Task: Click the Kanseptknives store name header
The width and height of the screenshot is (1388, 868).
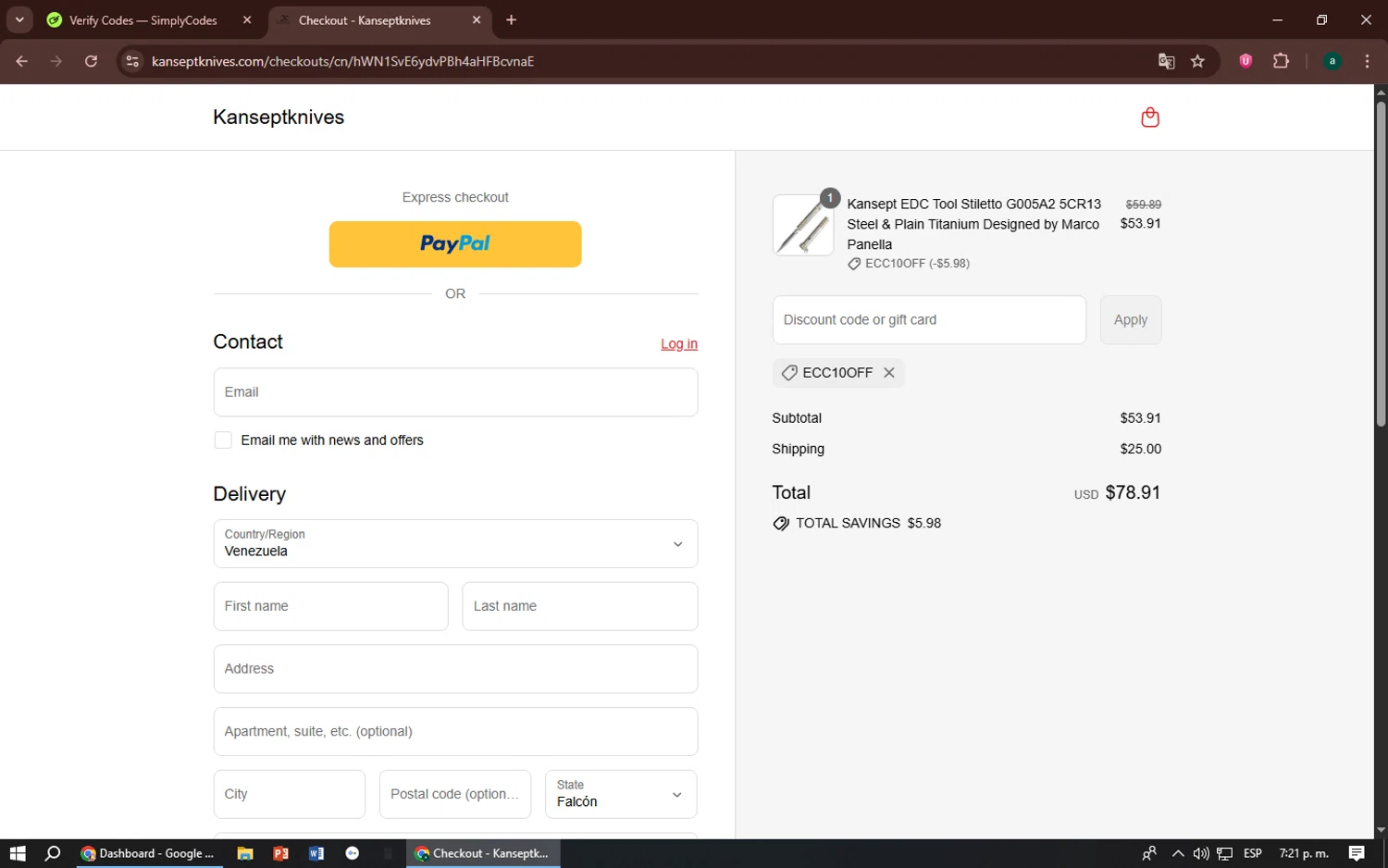Action: tap(279, 118)
